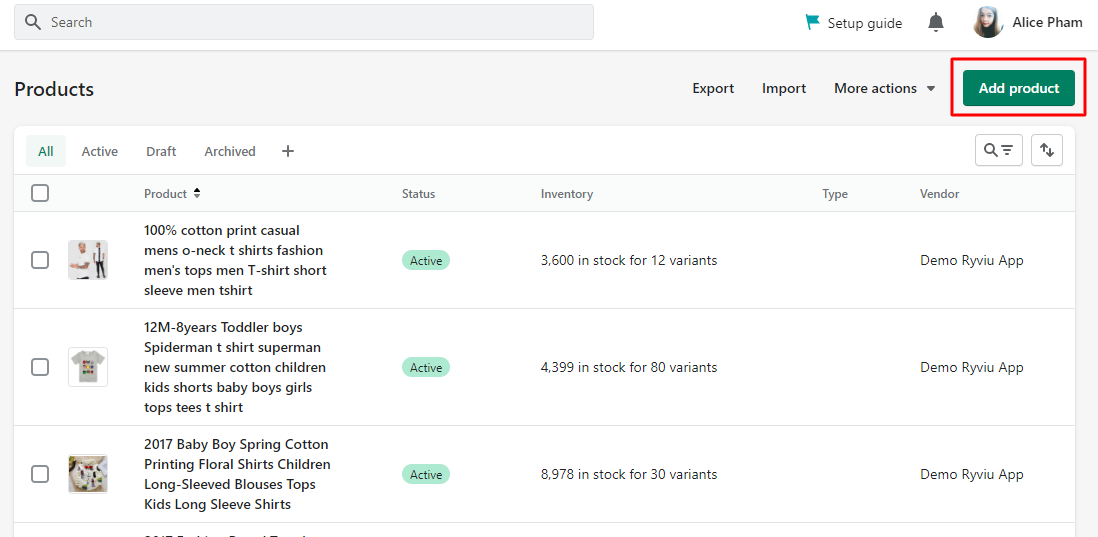The height and width of the screenshot is (537, 1098).
Task: Click the Import button
Action: tap(784, 88)
